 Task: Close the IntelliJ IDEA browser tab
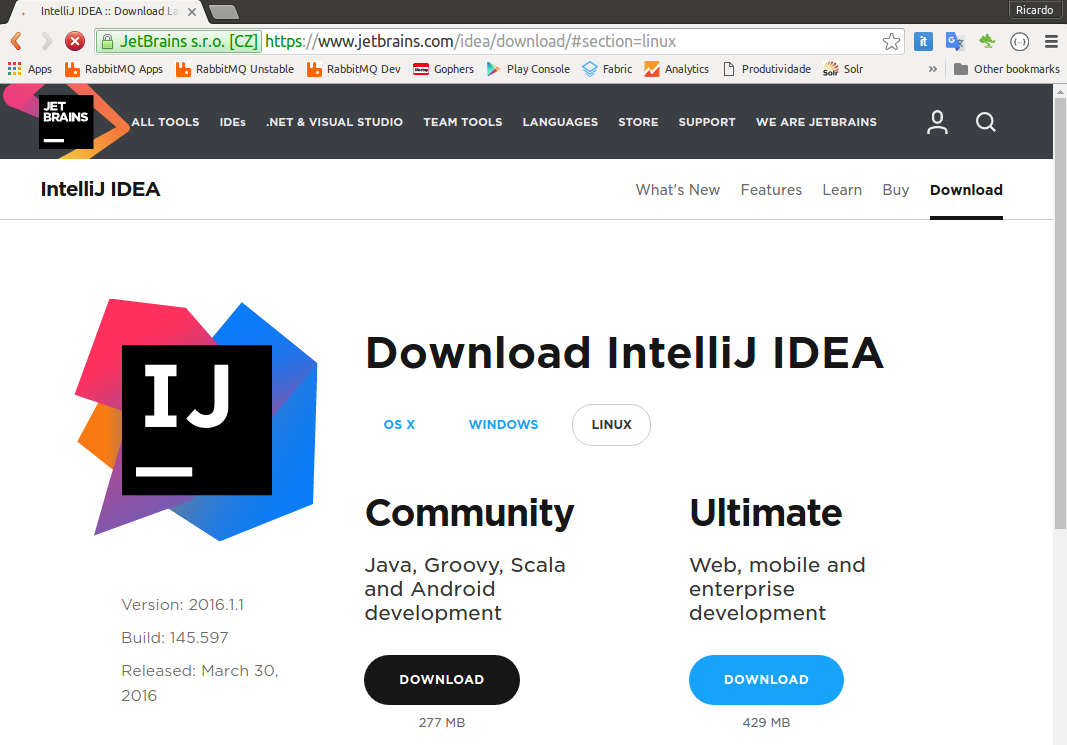pos(192,12)
